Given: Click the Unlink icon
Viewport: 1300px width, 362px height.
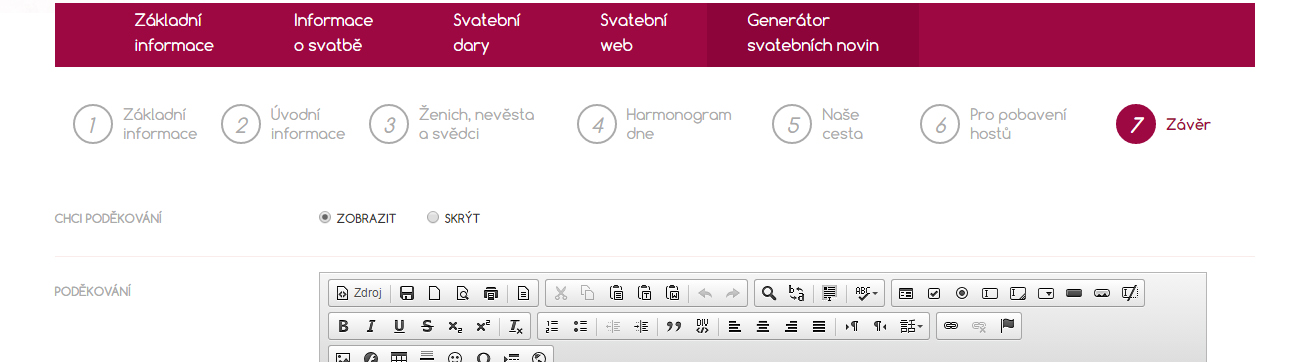Looking at the screenshot, I should 979,326.
